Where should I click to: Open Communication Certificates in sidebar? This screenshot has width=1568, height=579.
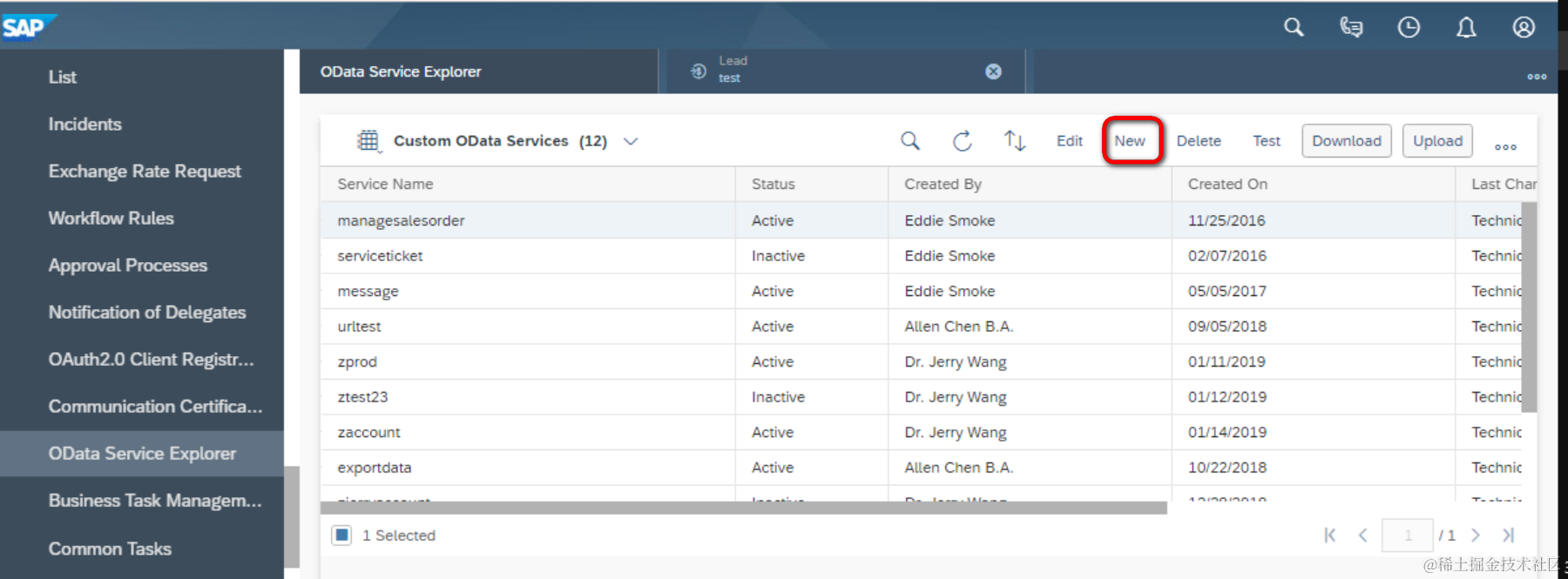[155, 406]
